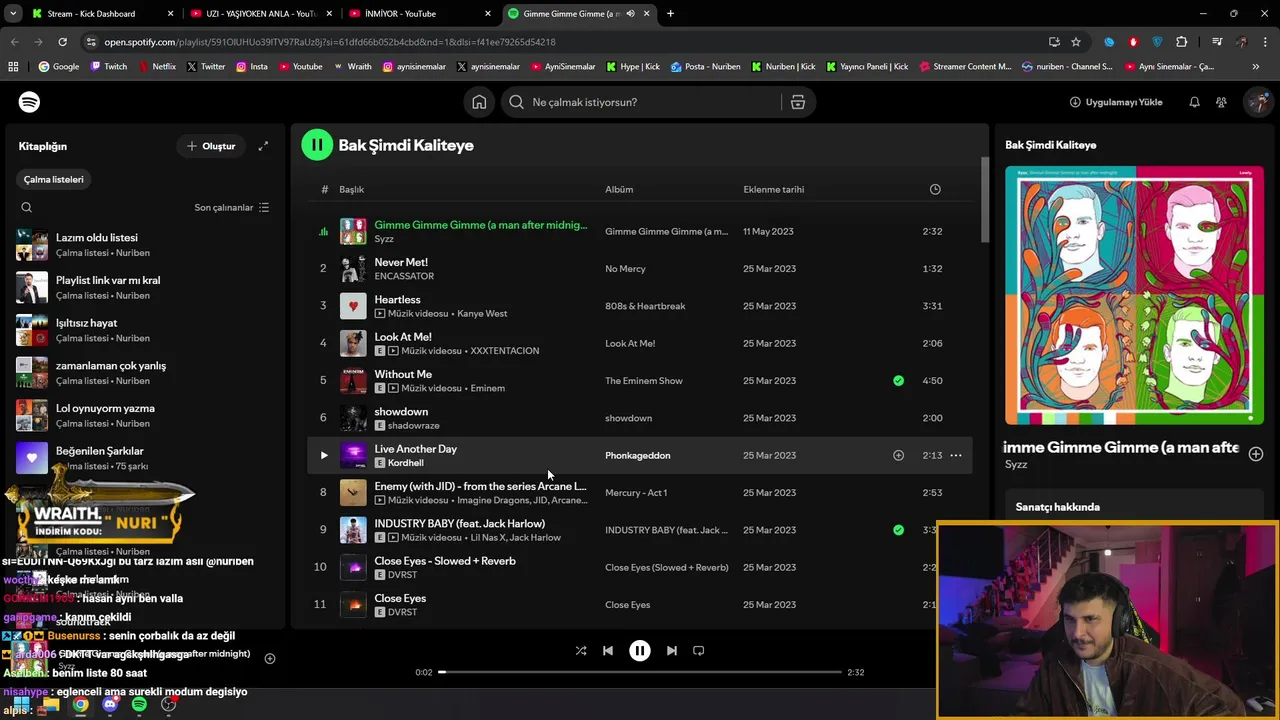This screenshot has width=1280, height=720.
Task: Sort by the Başlık column header
Action: pyautogui.click(x=351, y=189)
